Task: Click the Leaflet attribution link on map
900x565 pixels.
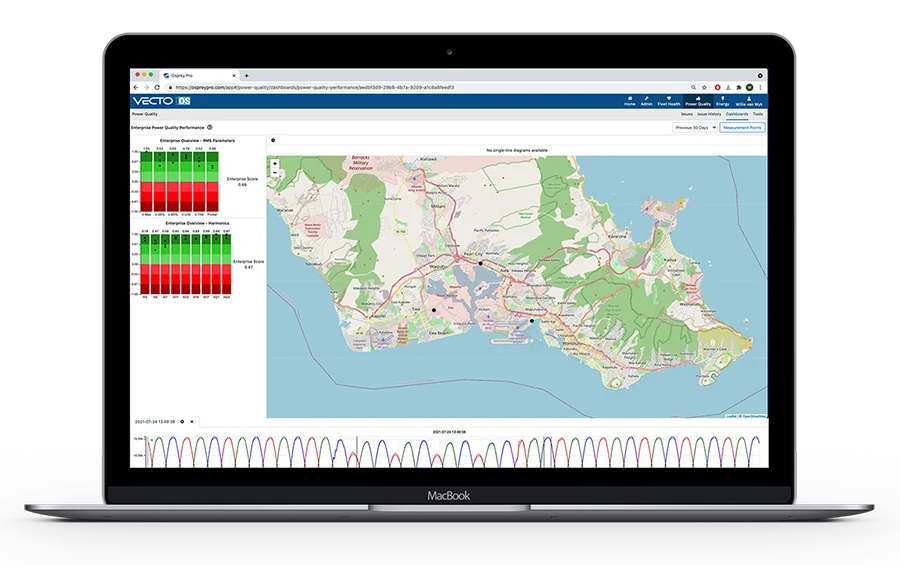Action: 731,416
